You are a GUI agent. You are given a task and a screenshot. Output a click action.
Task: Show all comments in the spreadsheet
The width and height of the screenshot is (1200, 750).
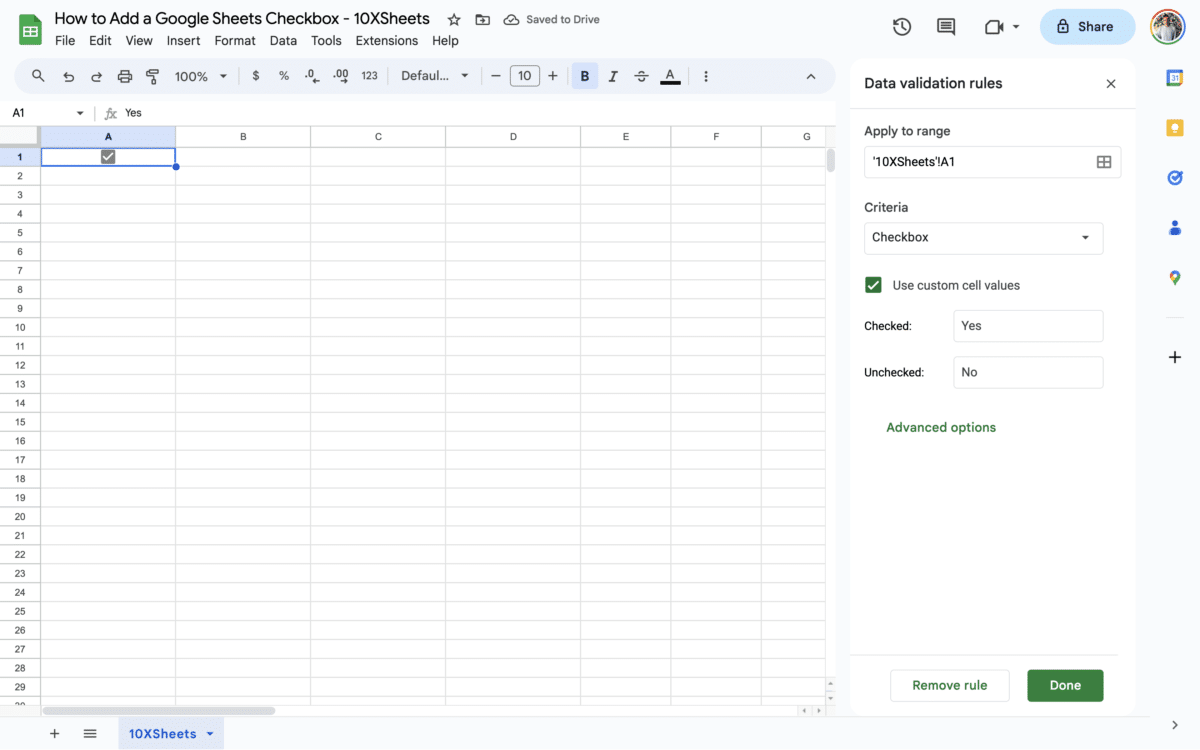point(945,27)
